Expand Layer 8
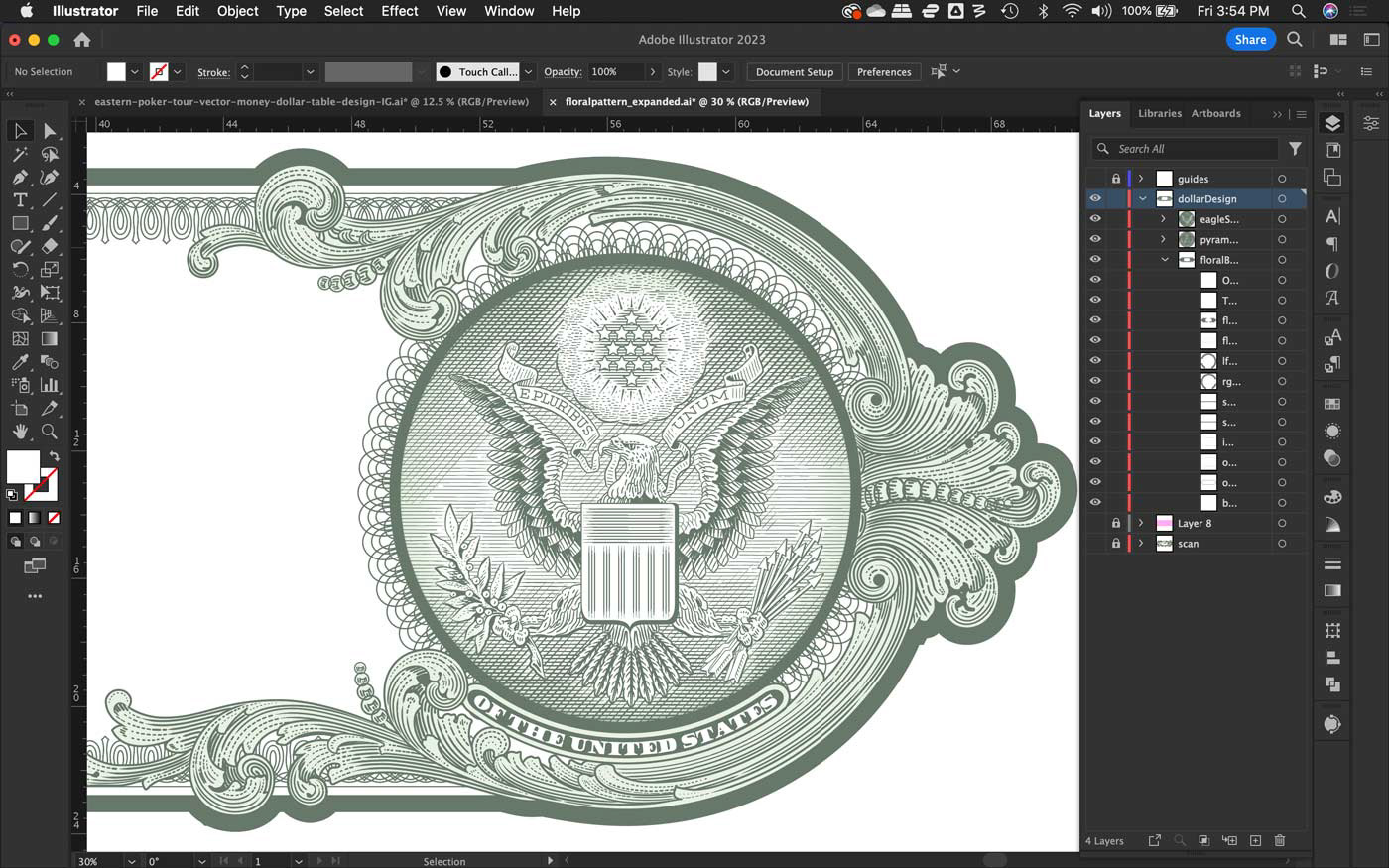The image size is (1389, 868). [1141, 523]
